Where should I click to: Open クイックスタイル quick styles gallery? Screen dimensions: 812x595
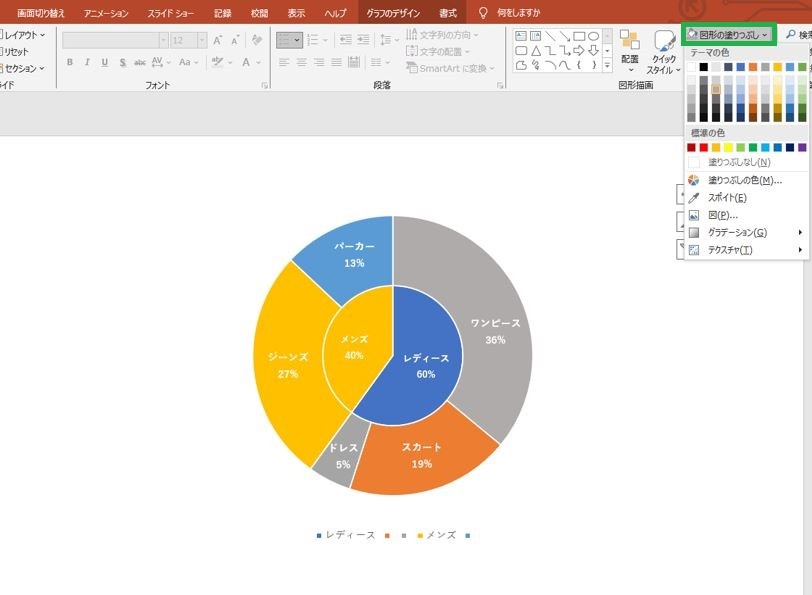[663, 52]
